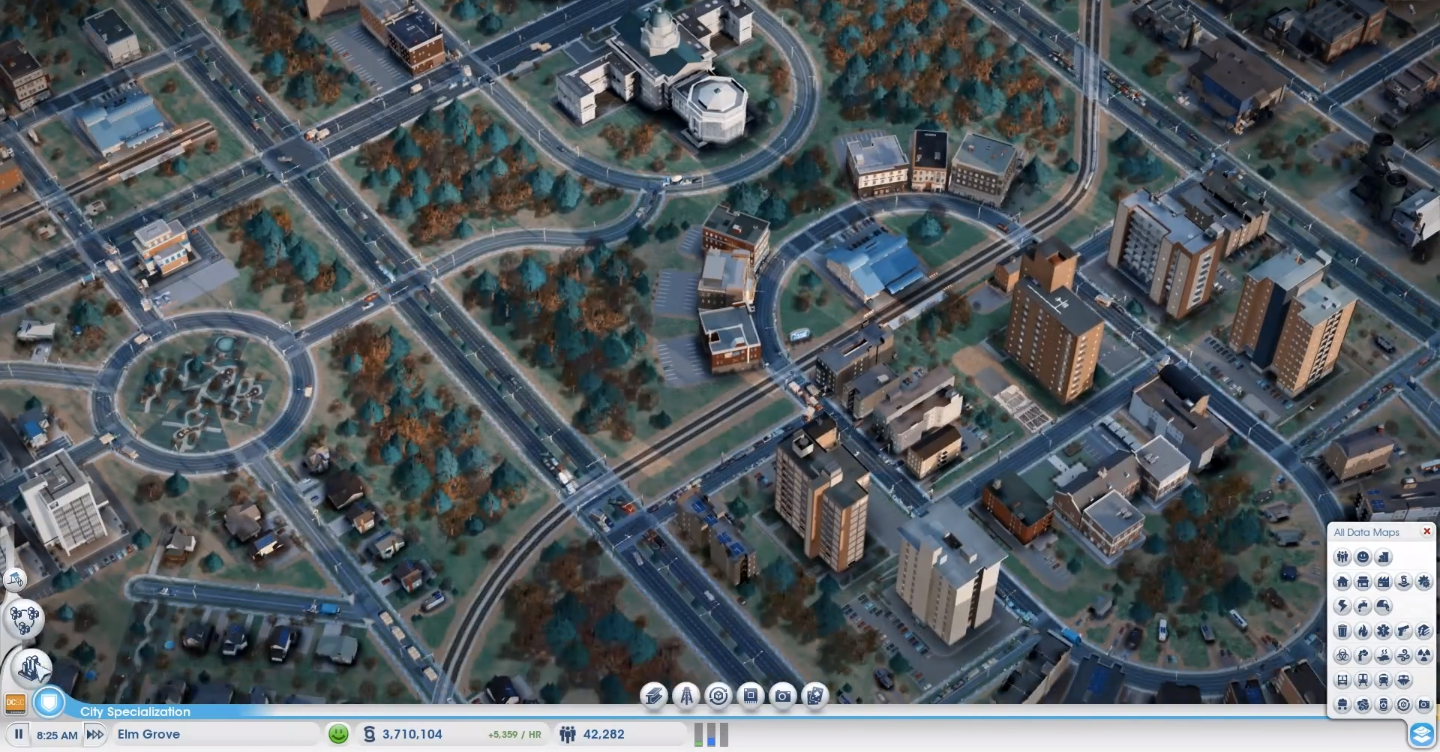This screenshot has width=1440, height=752.
Task: Select Metals specialization steel beam icon
Action: 654,696
